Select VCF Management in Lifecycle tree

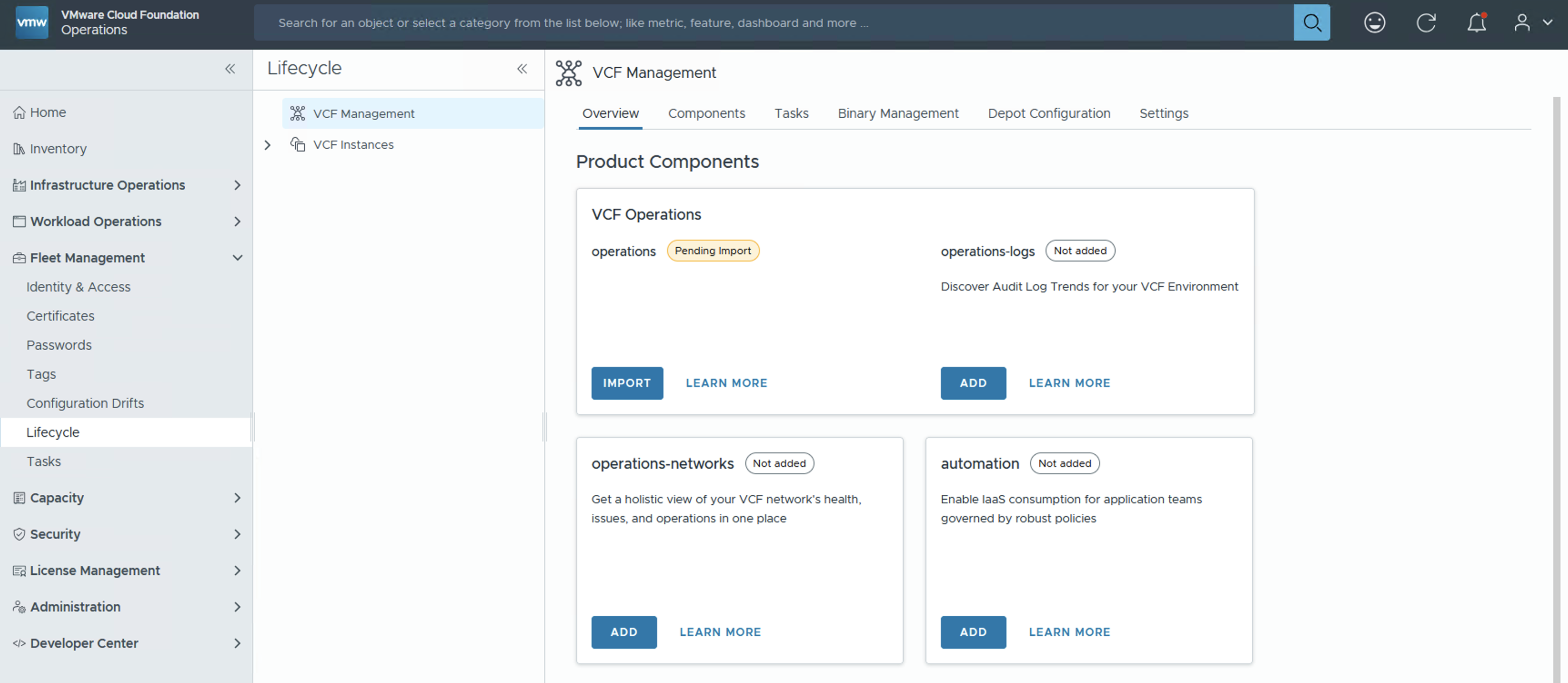tap(364, 114)
